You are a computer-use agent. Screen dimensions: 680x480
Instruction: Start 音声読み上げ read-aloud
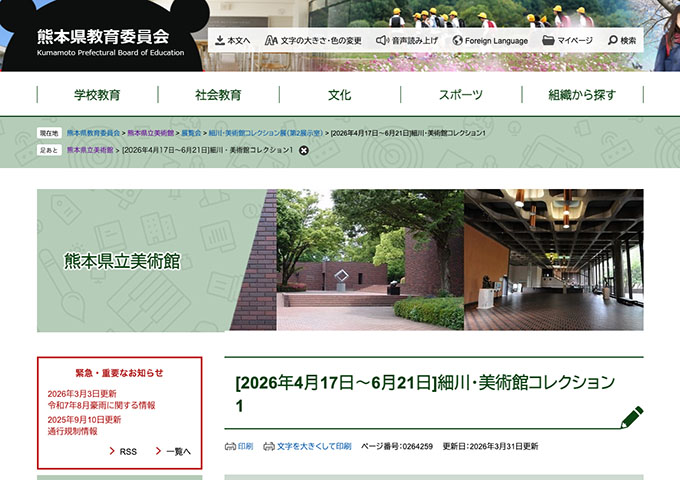(407, 40)
